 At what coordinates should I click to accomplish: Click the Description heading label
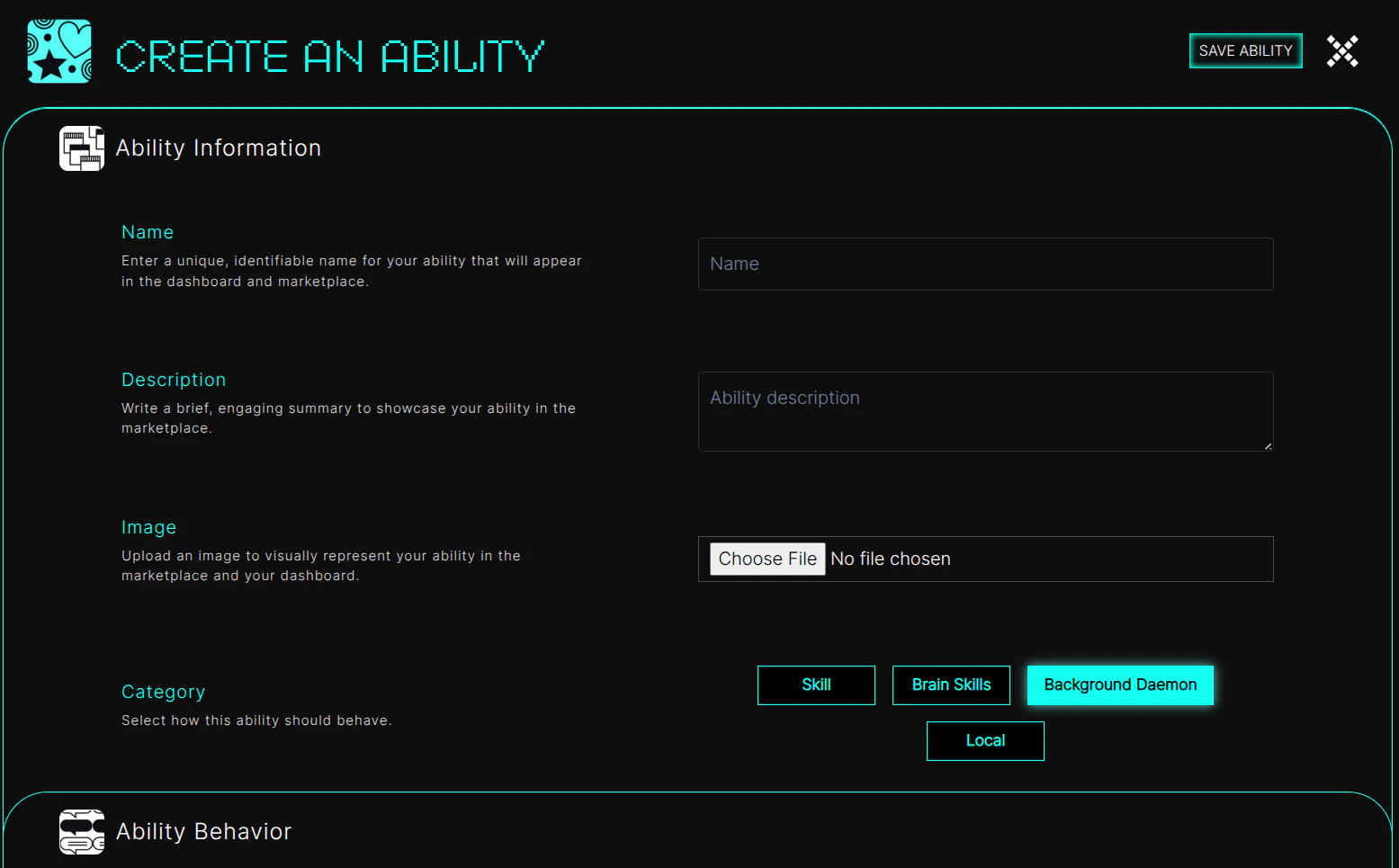(174, 380)
